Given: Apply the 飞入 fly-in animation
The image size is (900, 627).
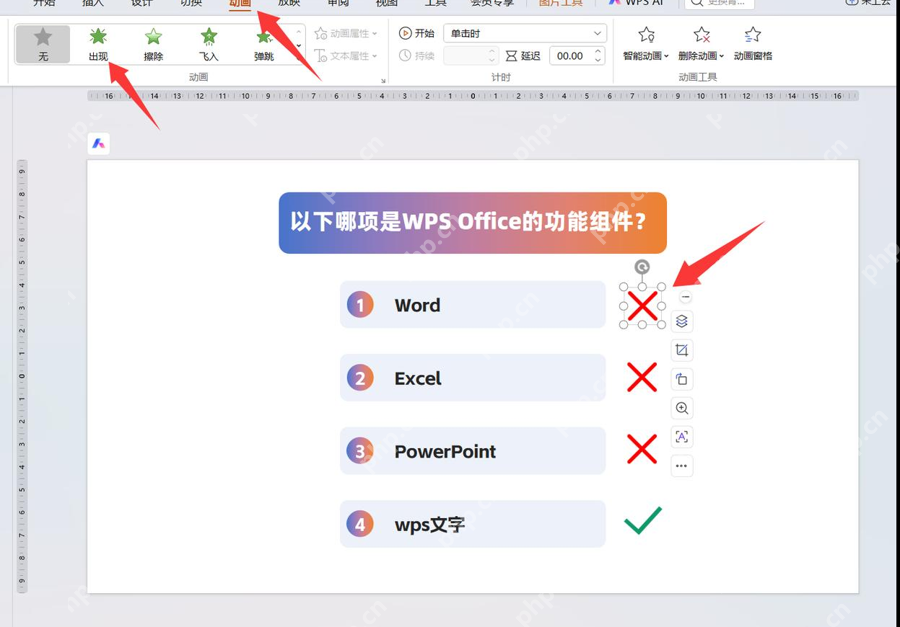Looking at the screenshot, I should coord(209,44).
